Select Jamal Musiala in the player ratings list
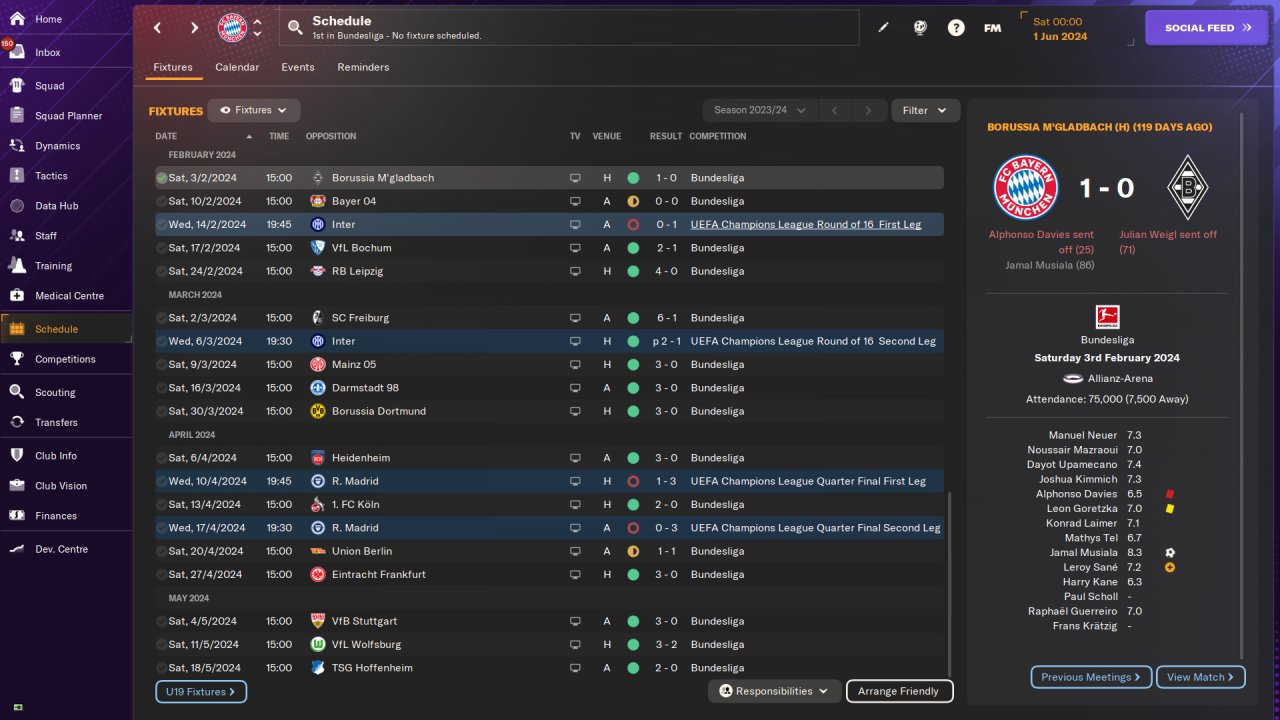The image size is (1280, 720). (x=1084, y=553)
